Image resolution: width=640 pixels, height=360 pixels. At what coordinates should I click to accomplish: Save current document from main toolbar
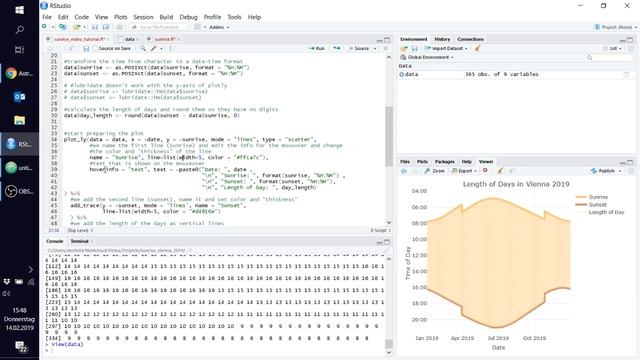pyautogui.click(x=95, y=27)
